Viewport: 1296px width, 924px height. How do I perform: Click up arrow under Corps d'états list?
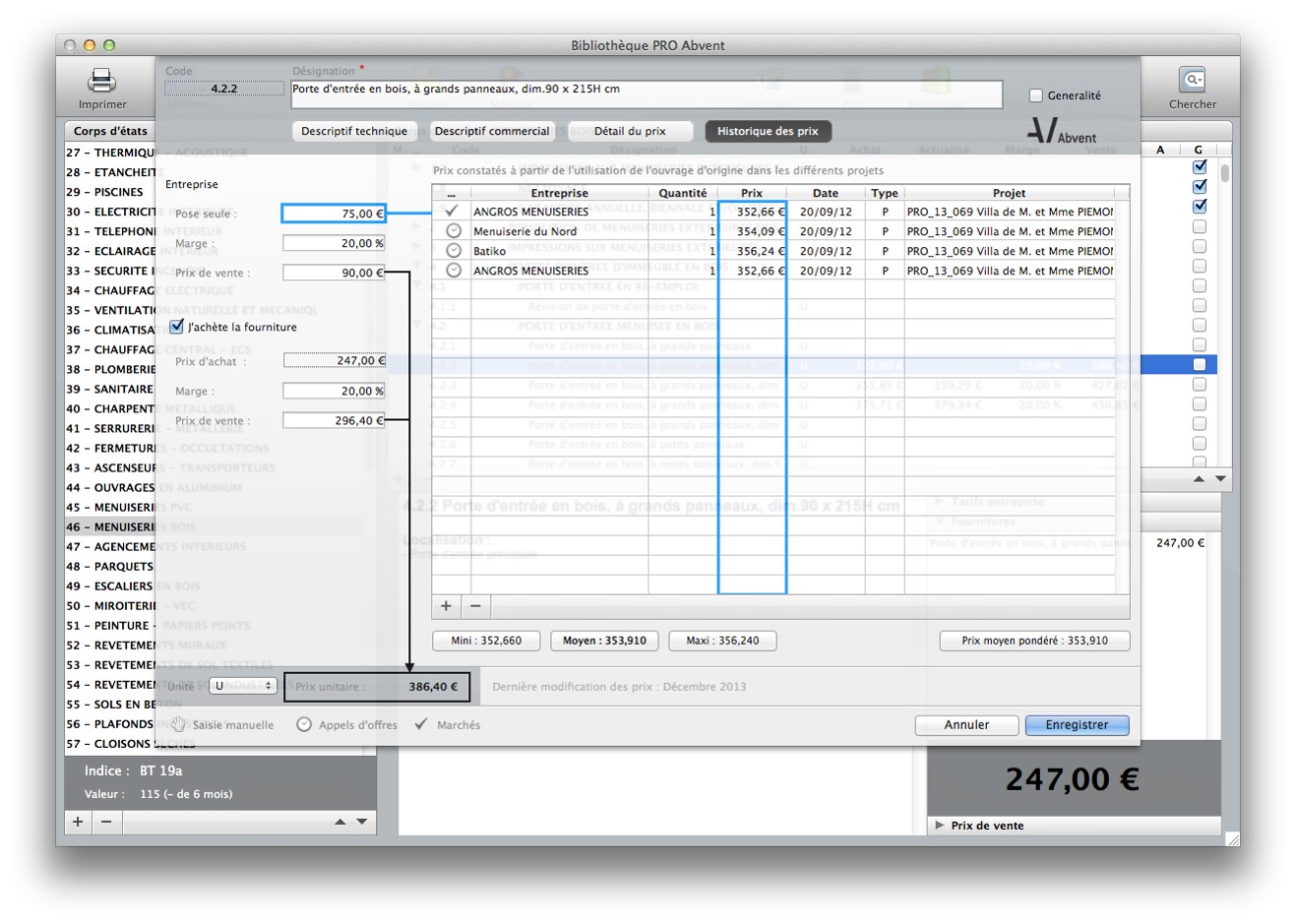click(x=339, y=822)
